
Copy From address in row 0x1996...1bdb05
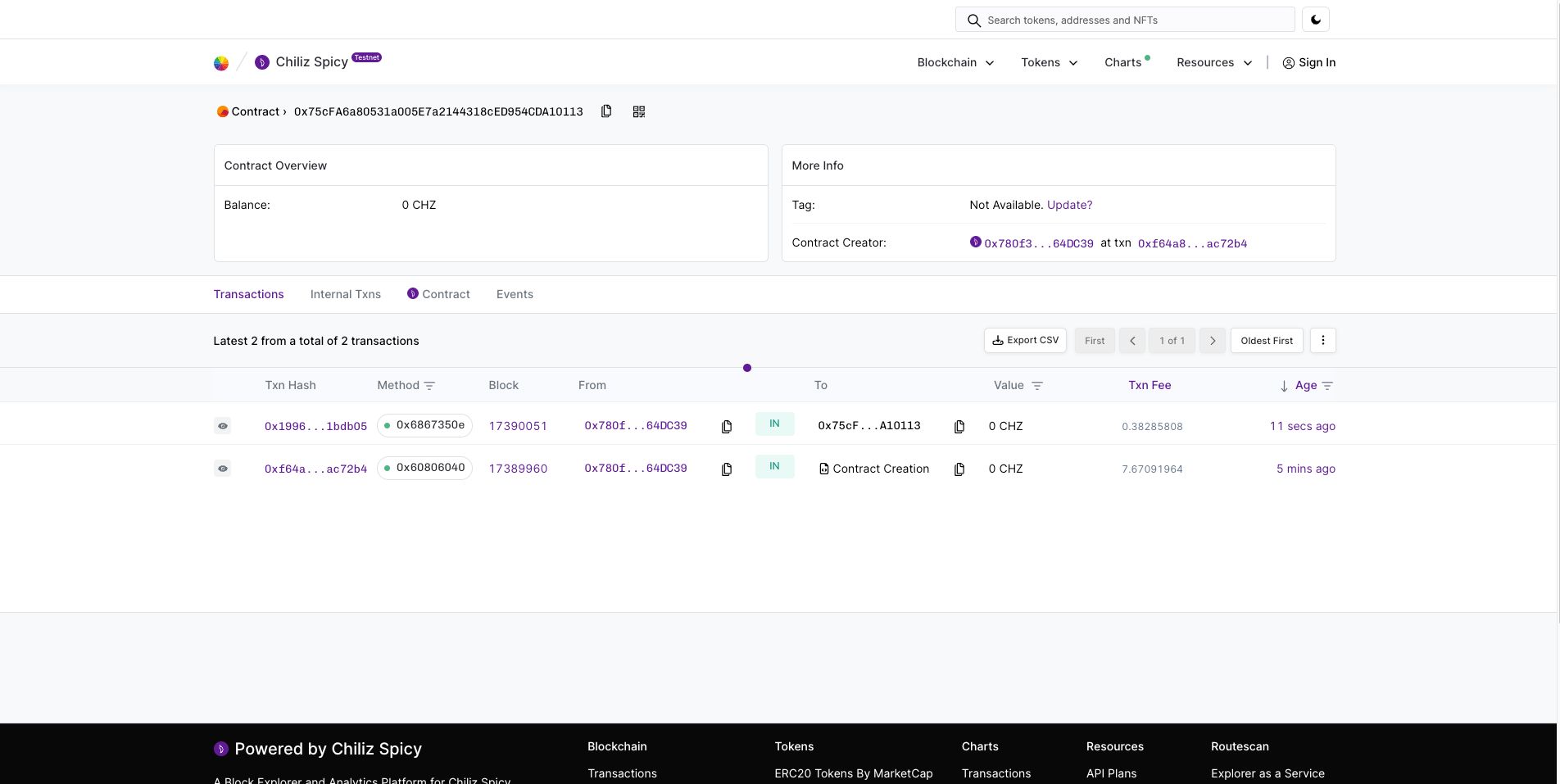[x=727, y=427]
